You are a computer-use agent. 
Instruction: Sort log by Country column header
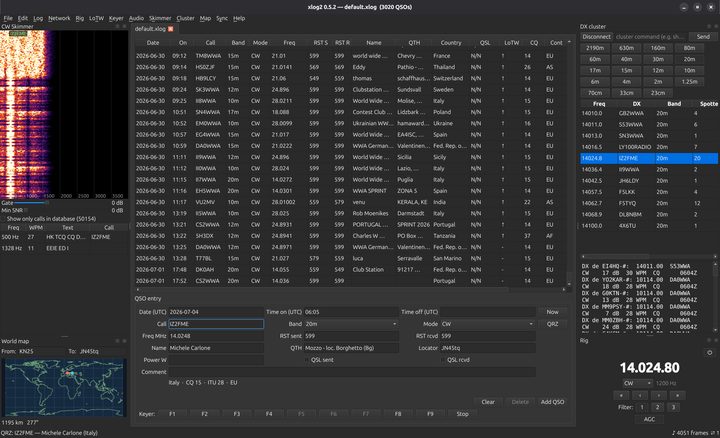[x=451, y=43]
